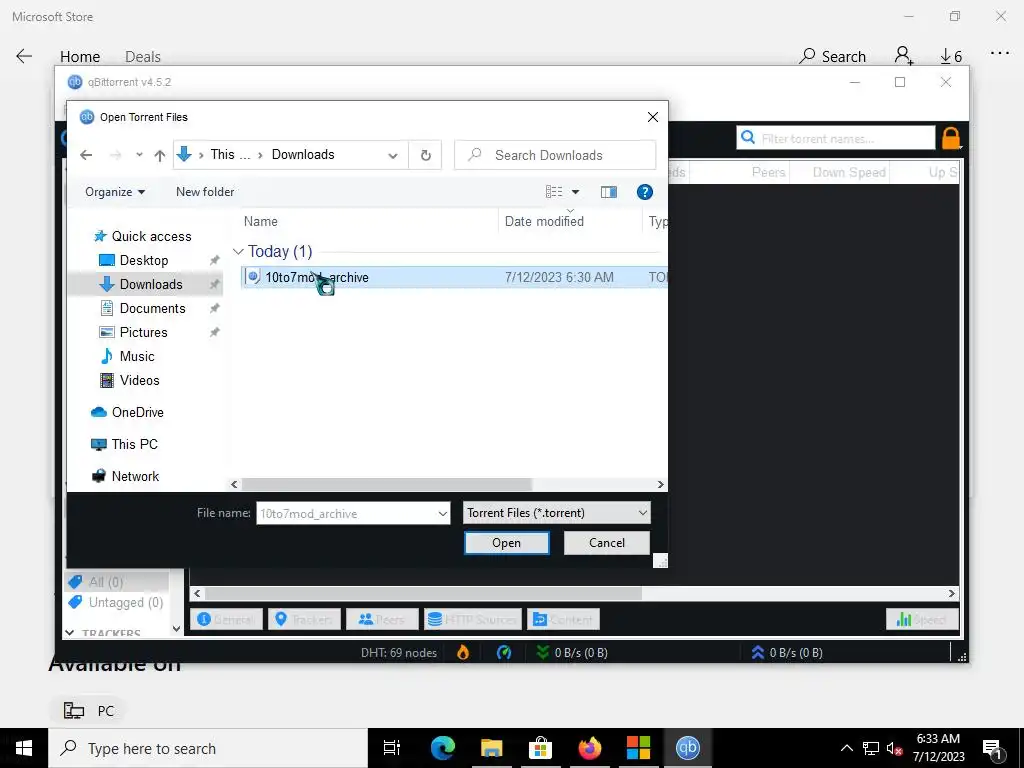
Task: Open account icon in Microsoft Store
Action: 904,56
